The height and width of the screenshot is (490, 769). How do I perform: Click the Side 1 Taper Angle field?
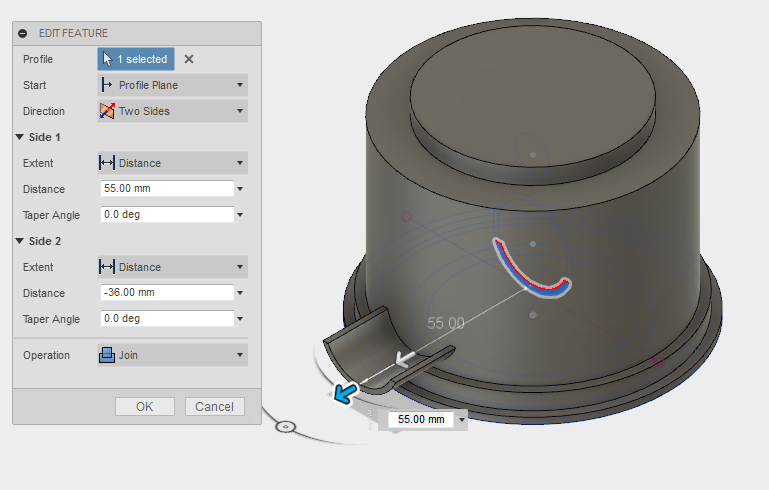tap(167, 215)
